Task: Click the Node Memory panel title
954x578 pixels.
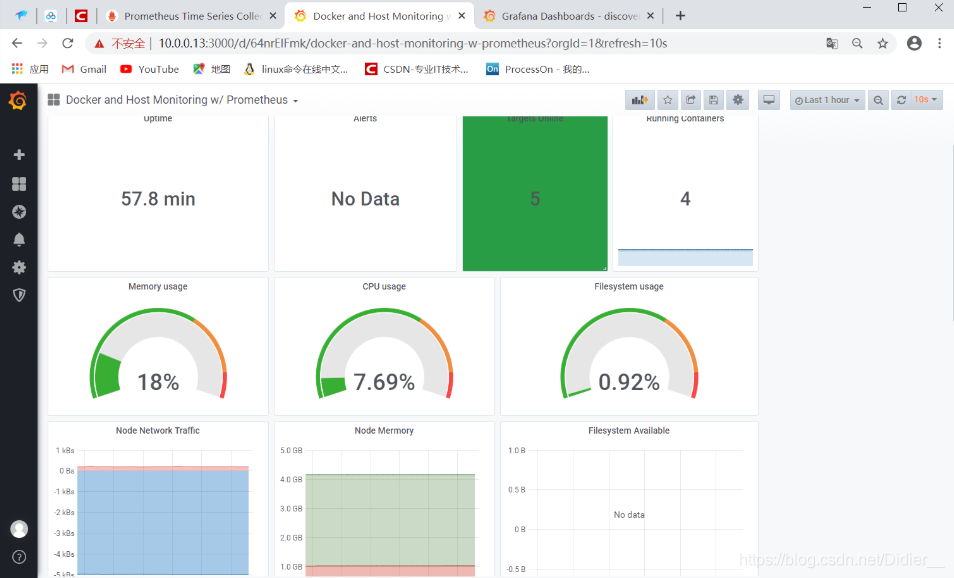Action: point(384,431)
